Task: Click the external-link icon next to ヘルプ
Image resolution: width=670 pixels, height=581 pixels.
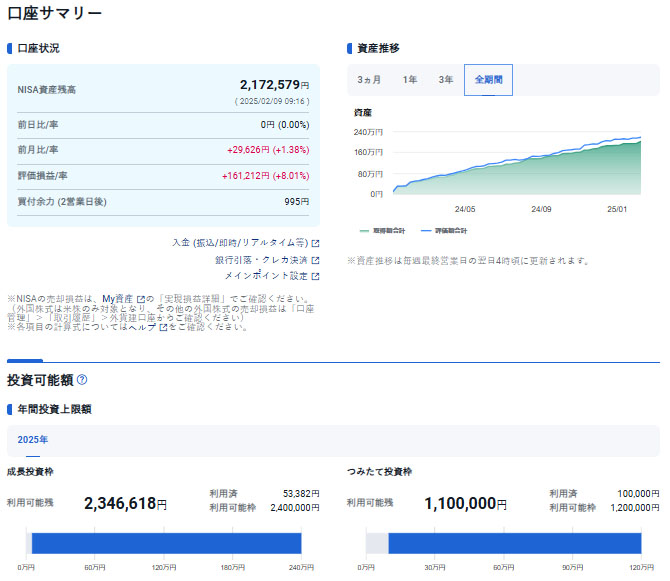Action: 163,327
